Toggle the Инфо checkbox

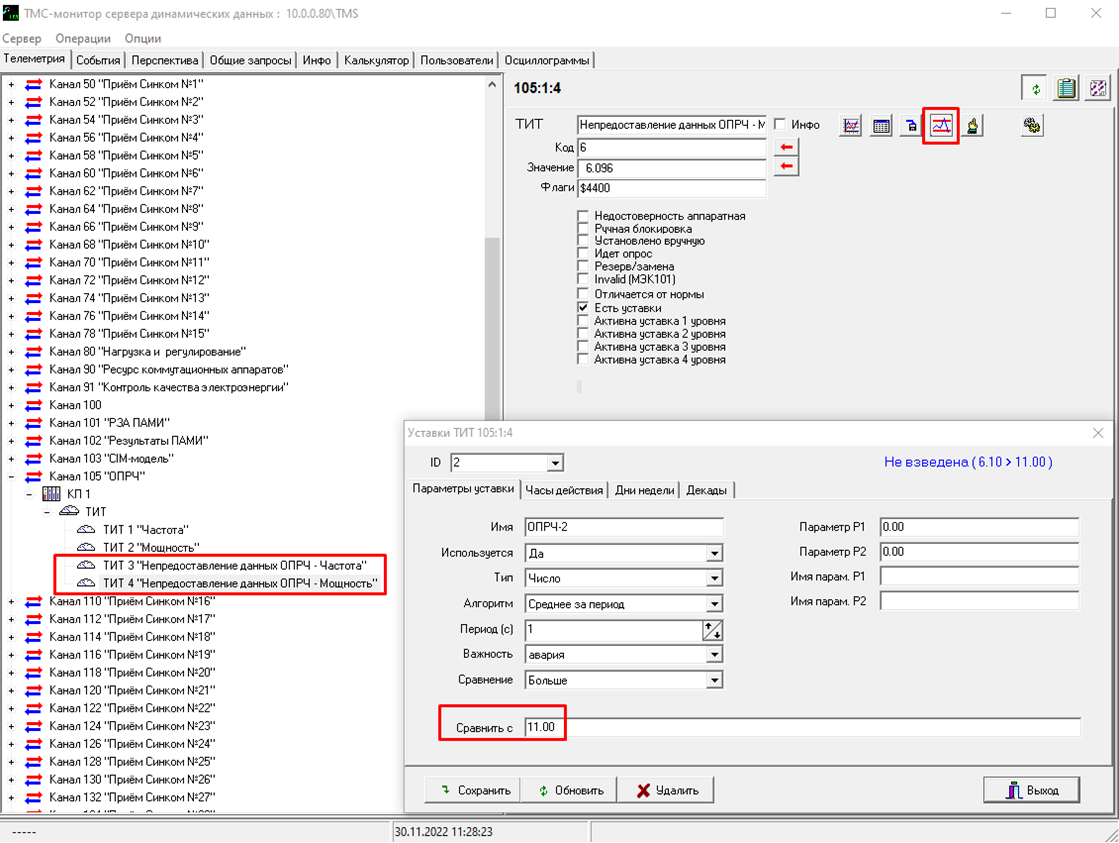pos(780,125)
